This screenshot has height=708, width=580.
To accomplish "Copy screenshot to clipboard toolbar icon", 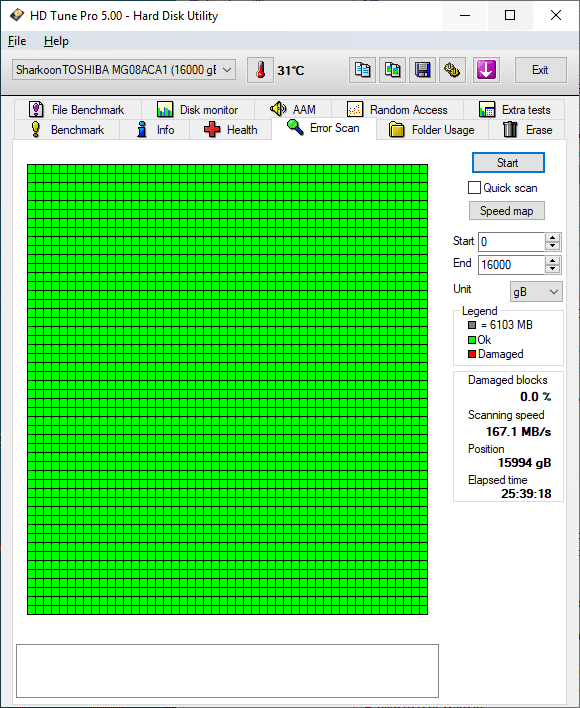I will pyautogui.click(x=392, y=70).
